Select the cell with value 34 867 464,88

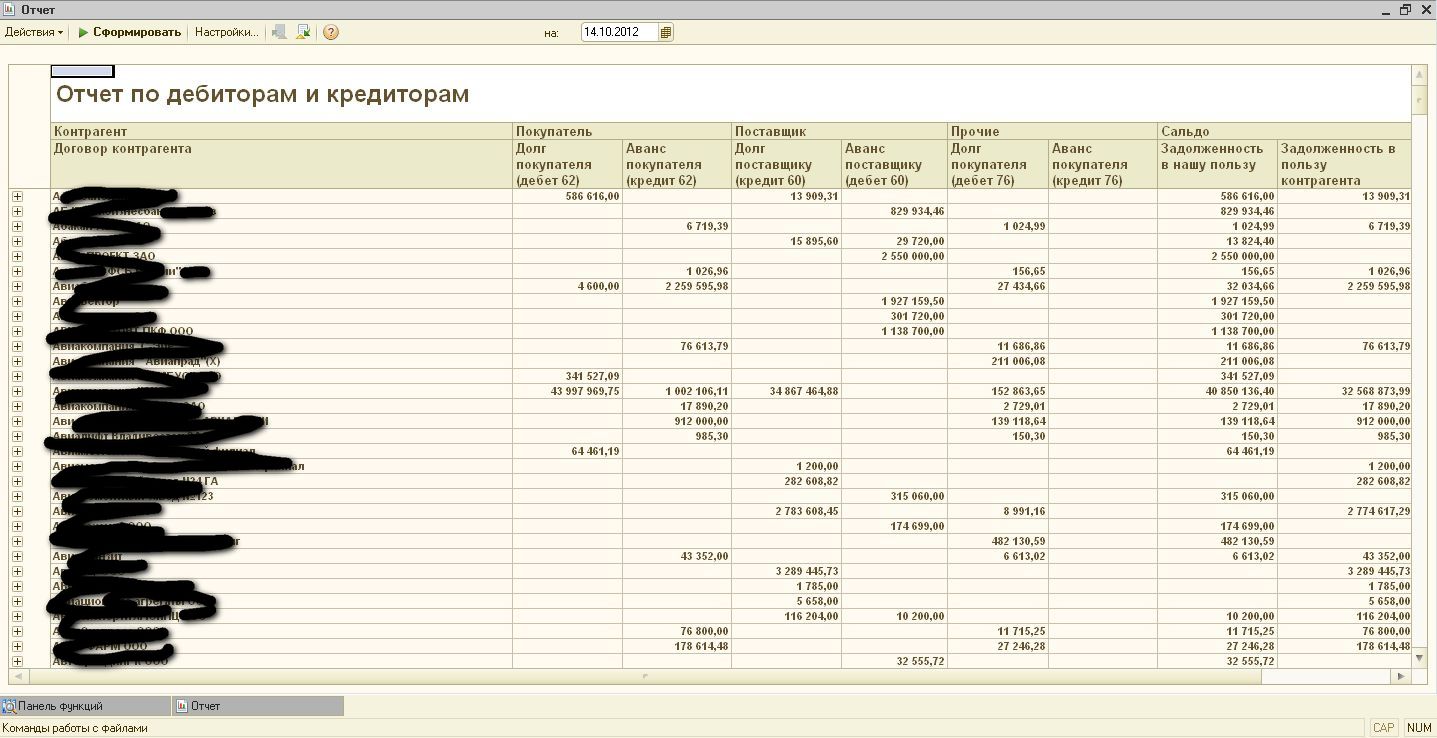[787, 391]
